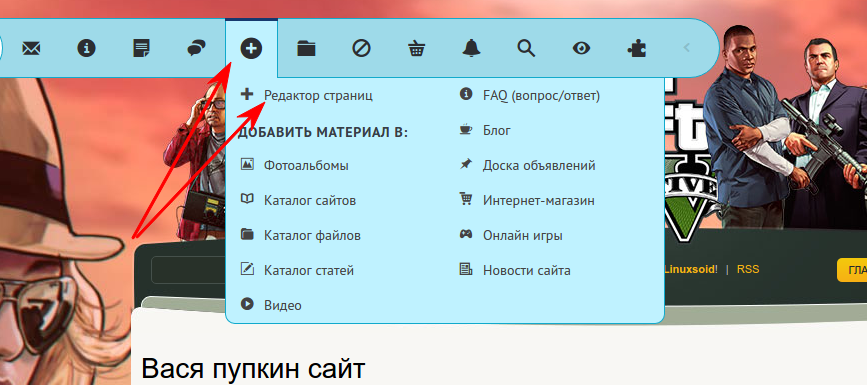Click the bell notifications icon
Screen dimensions: 867x385
coord(471,48)
